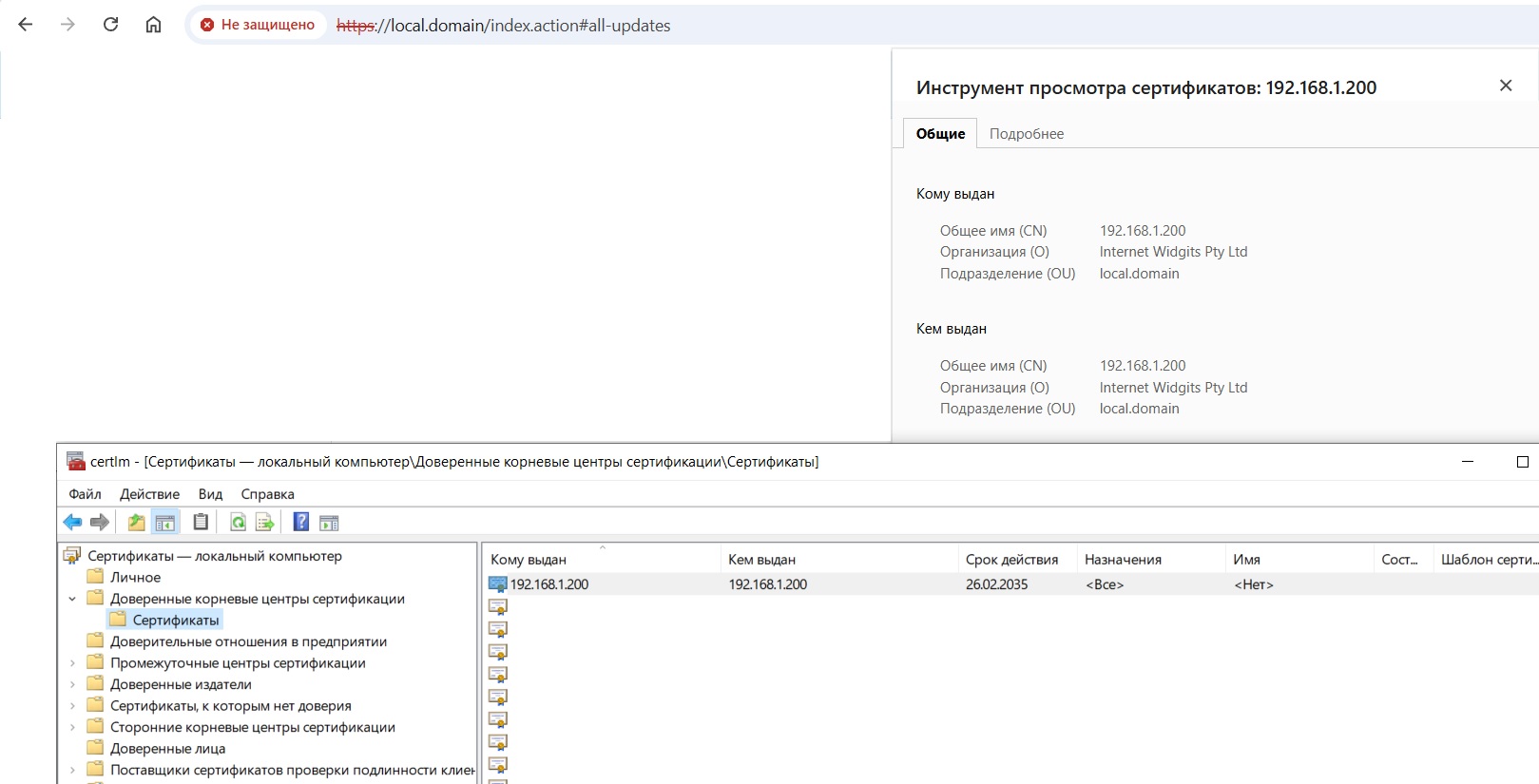Image resolution: width=1539 pixels, height=784 pixels.
Task: Open the 'Справка' menu
Action: click(267, 494)
